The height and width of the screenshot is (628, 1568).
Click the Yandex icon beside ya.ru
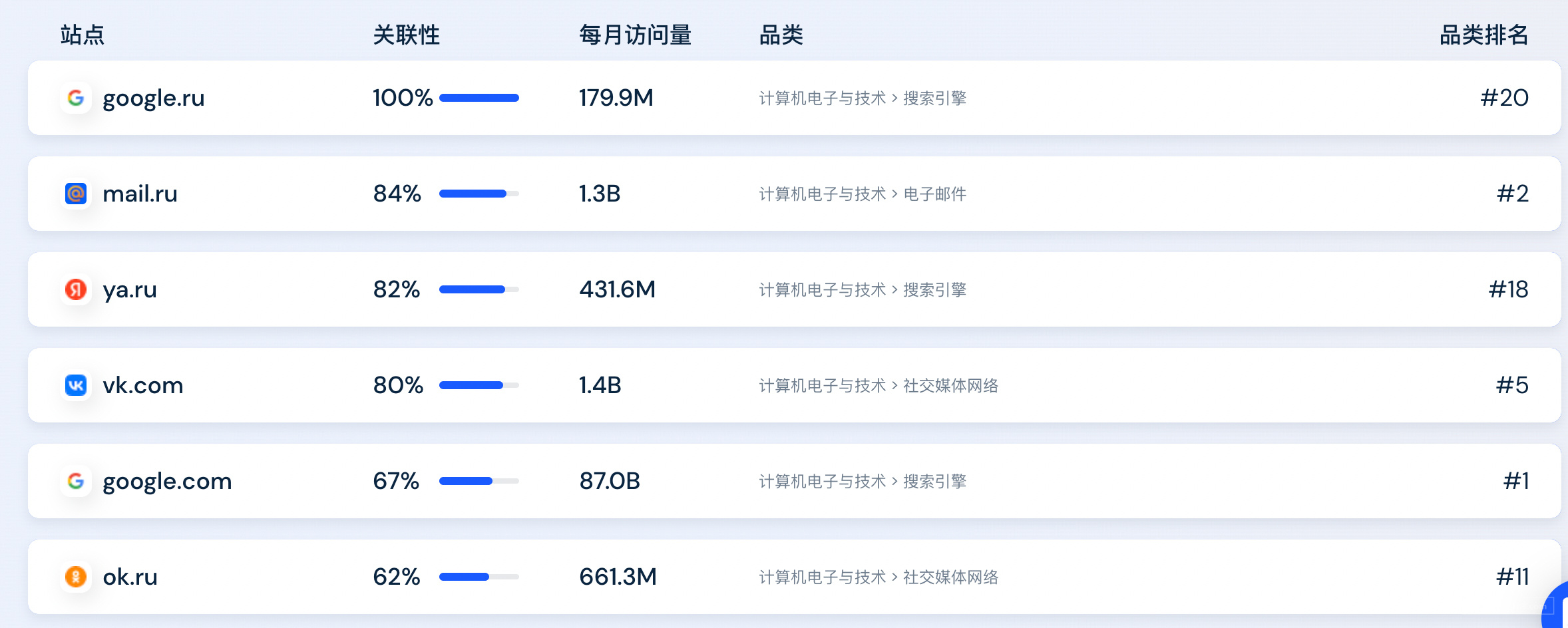click(x=76, y=289)
